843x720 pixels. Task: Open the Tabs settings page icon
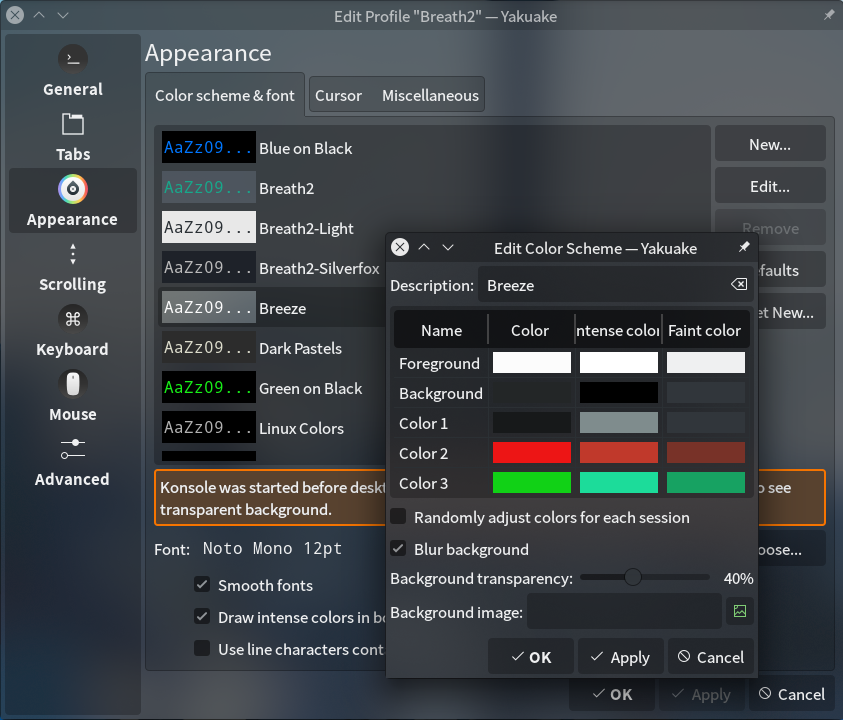click(73, 124)
